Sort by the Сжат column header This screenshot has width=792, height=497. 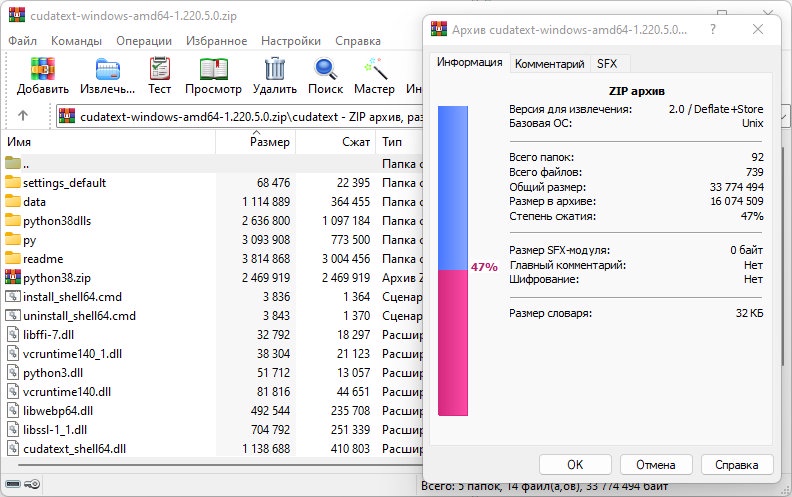(x=335, y=142)
